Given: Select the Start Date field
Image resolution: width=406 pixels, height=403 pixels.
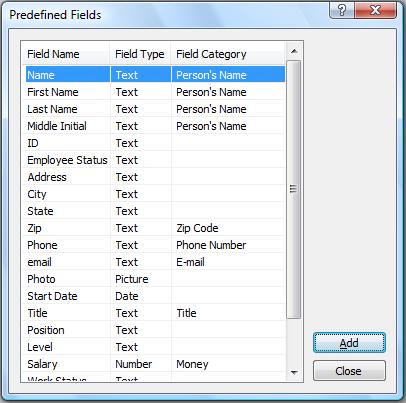Looking at the screenshot, I should (155, 296).
